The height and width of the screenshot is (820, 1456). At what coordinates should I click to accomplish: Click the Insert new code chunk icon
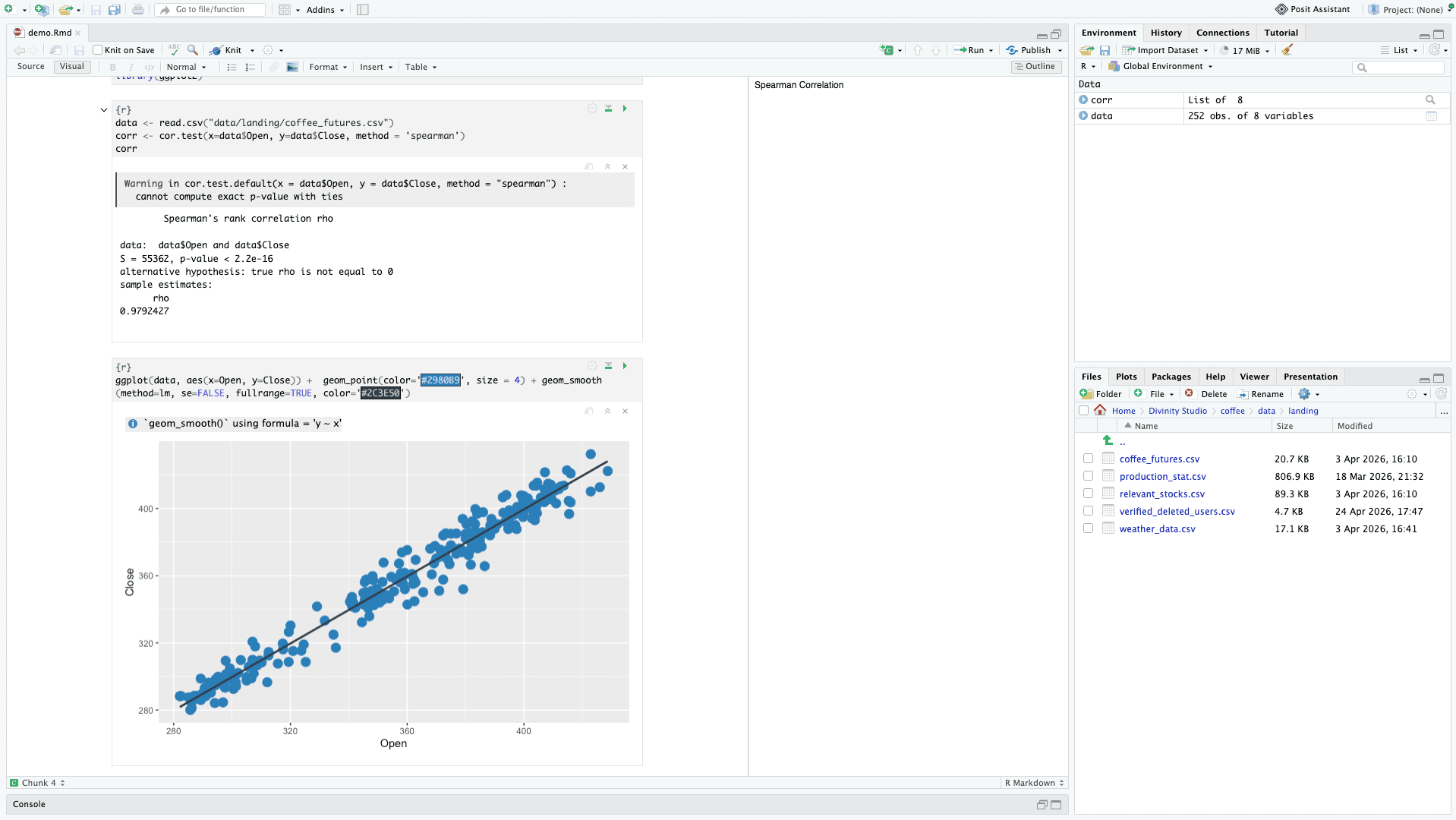887,50
